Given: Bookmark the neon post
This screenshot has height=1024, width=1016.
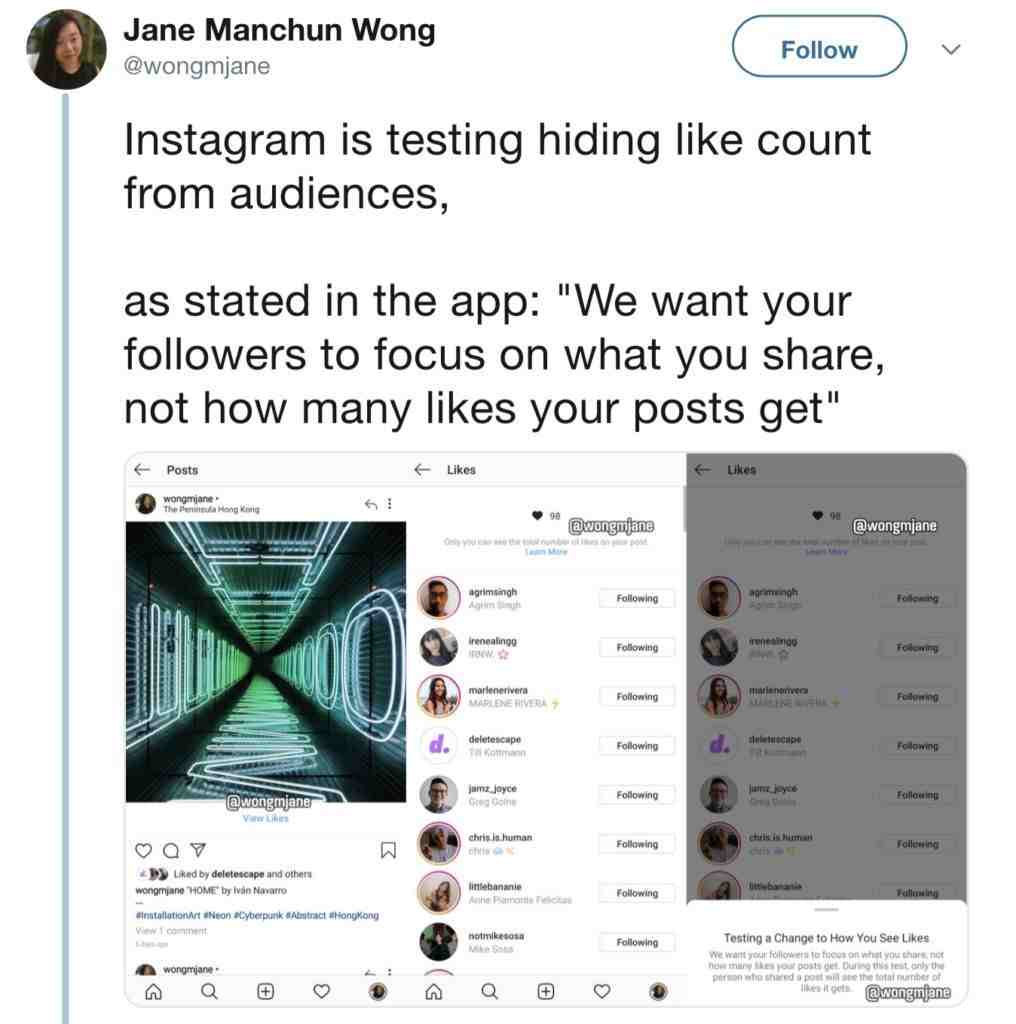Looking at the screenshot, I should pyautogui.click(x=388, y=850).
